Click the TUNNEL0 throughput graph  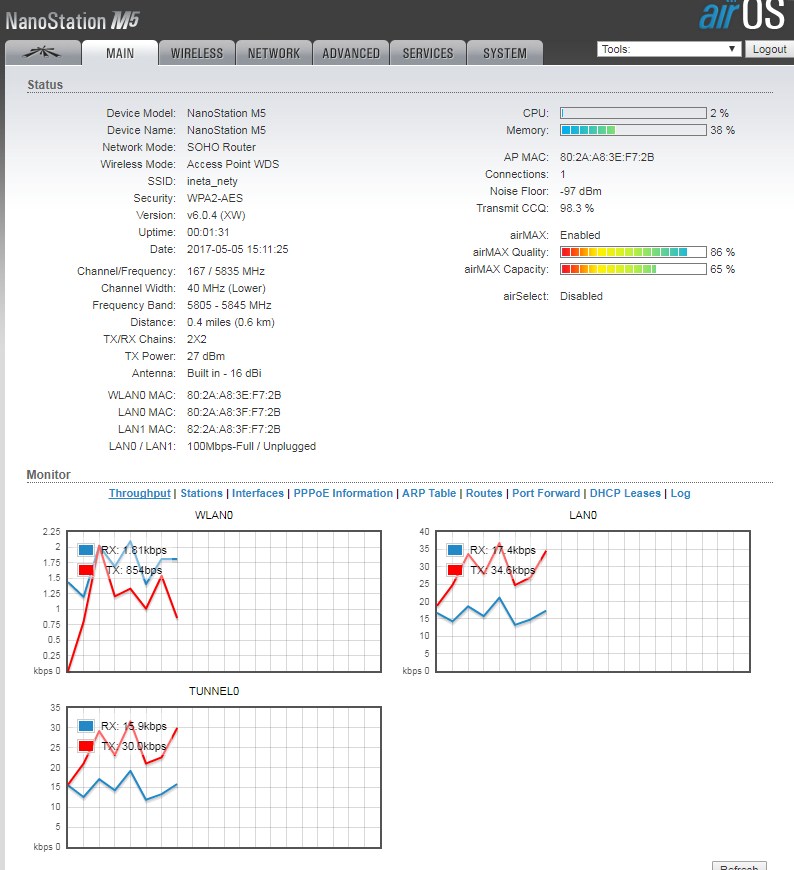coord(224,777)
